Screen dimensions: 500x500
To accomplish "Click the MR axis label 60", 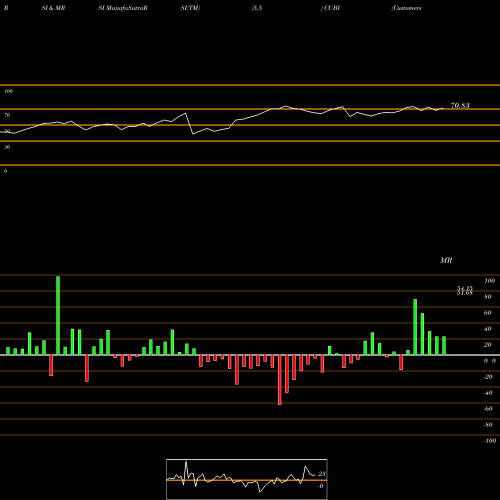I will (x=488, y=313).
